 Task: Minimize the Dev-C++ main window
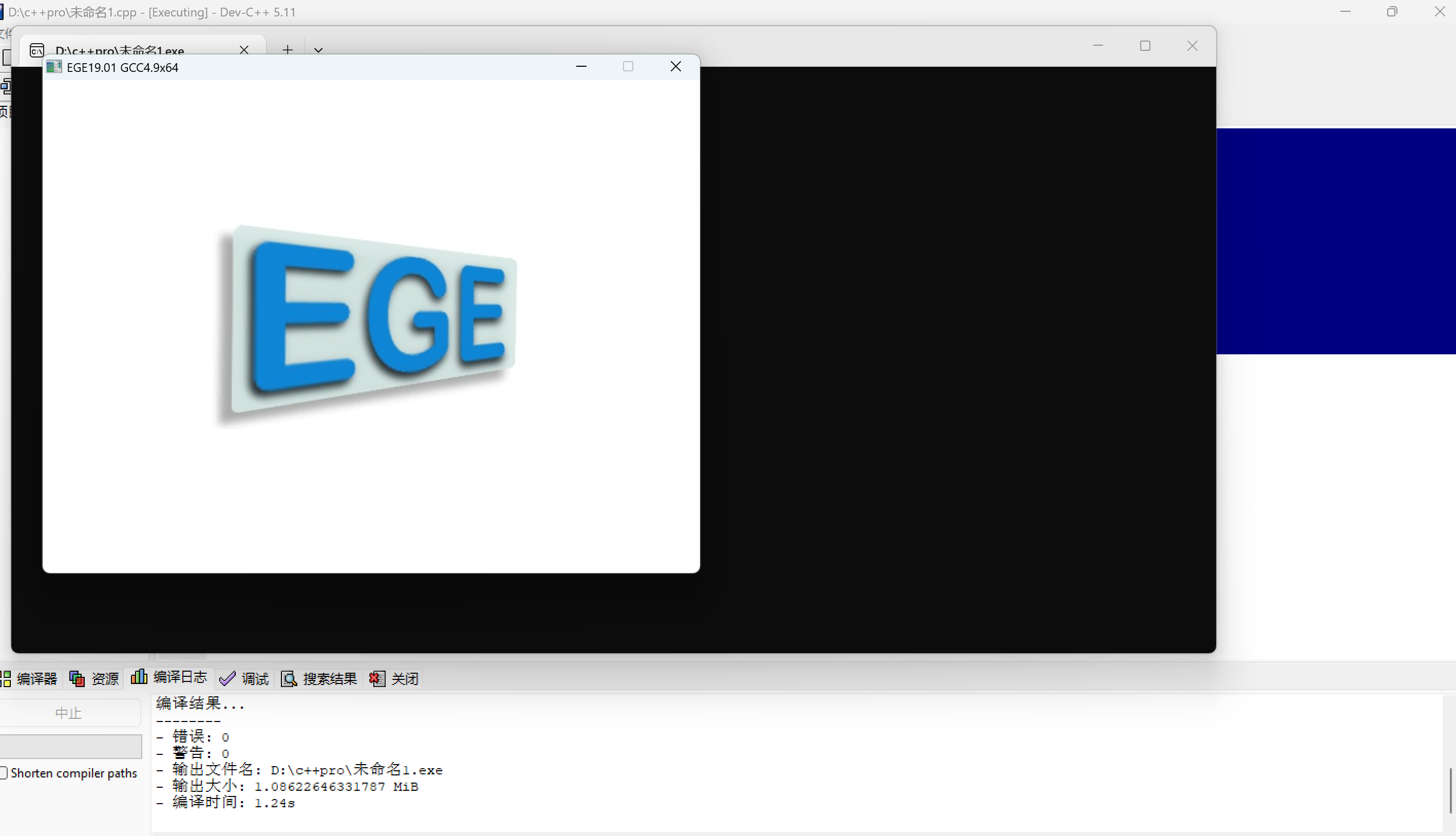[1345, 11]
